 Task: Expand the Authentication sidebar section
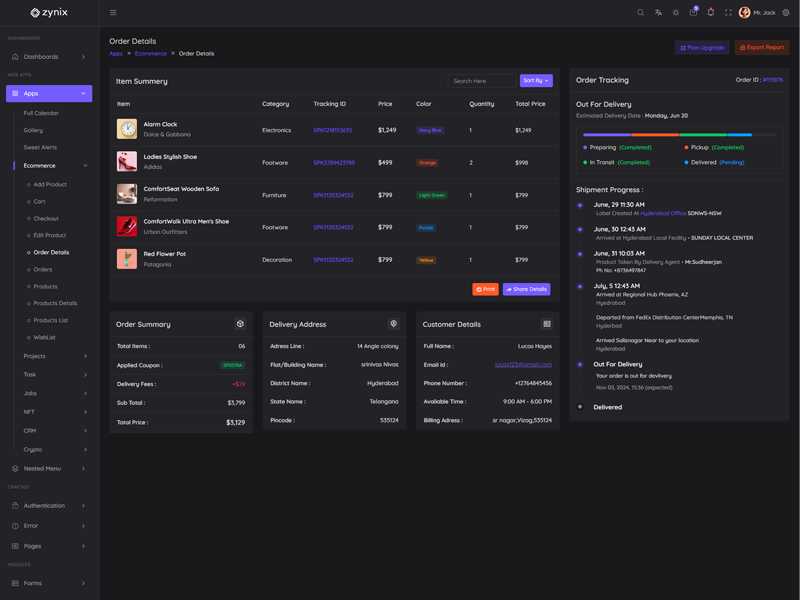[x=48, y=506]
